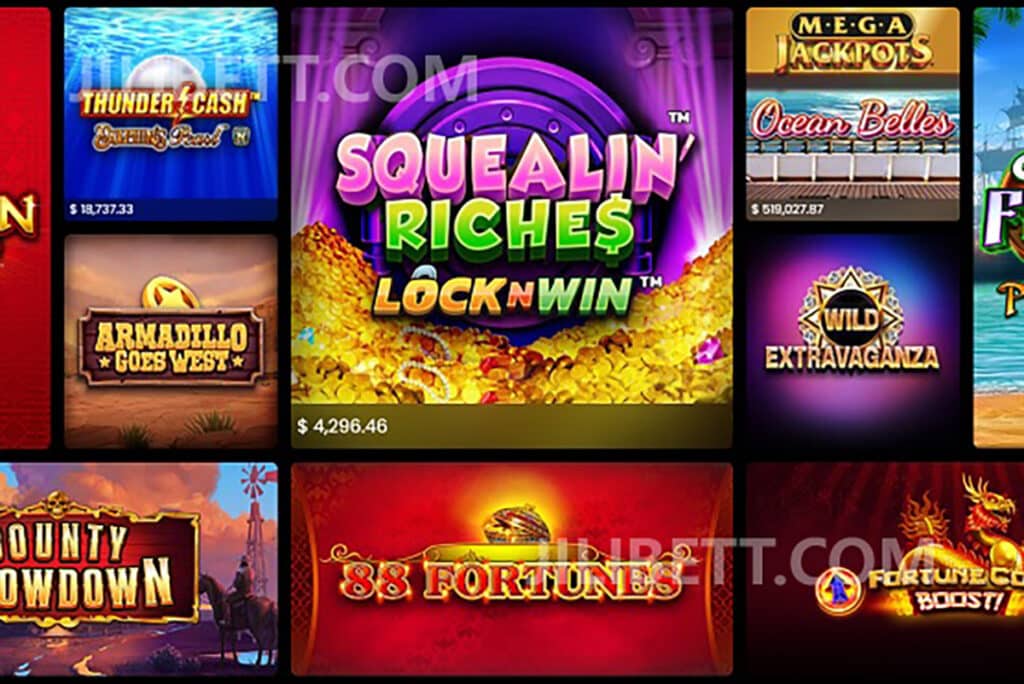1024x684 pixels.
Task: Launch the Fortune Coin Boost game
Action: point(885,569)
